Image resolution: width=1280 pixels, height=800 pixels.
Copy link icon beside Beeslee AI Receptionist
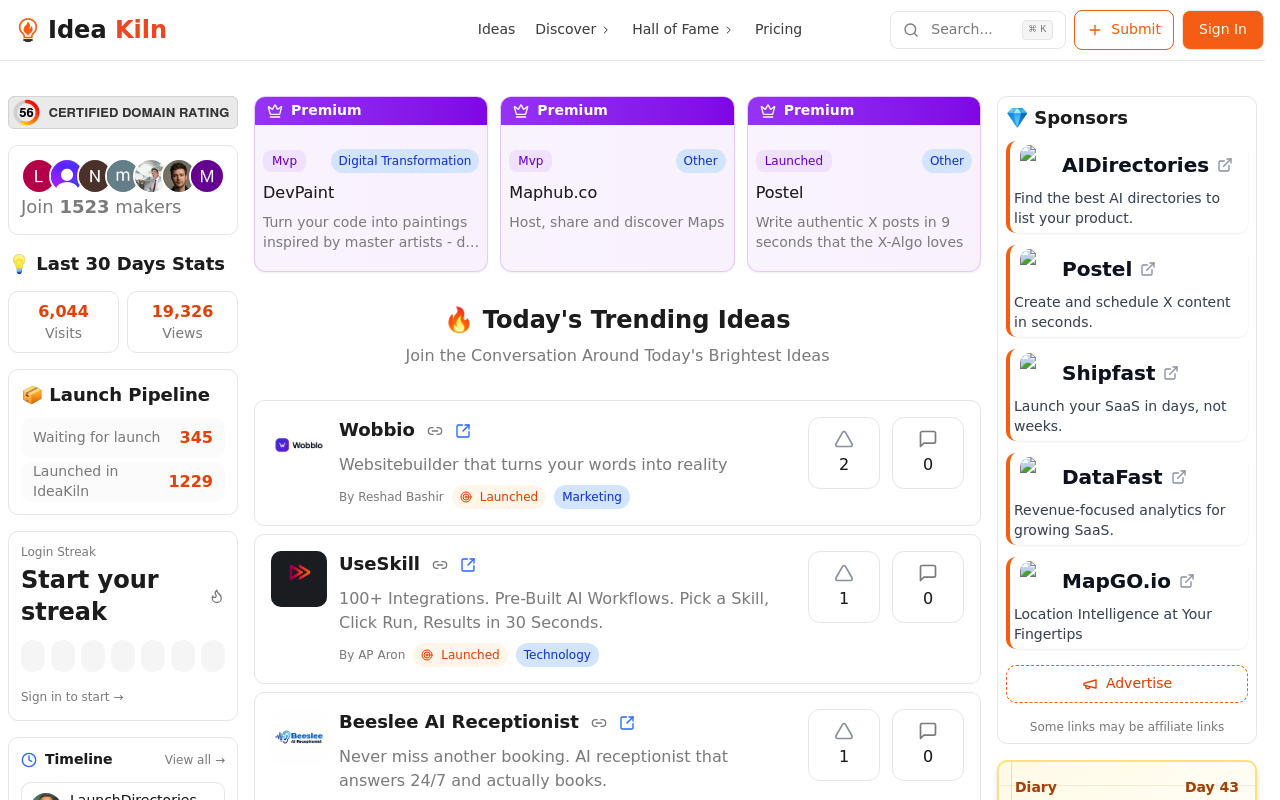(x=599, y=723)
